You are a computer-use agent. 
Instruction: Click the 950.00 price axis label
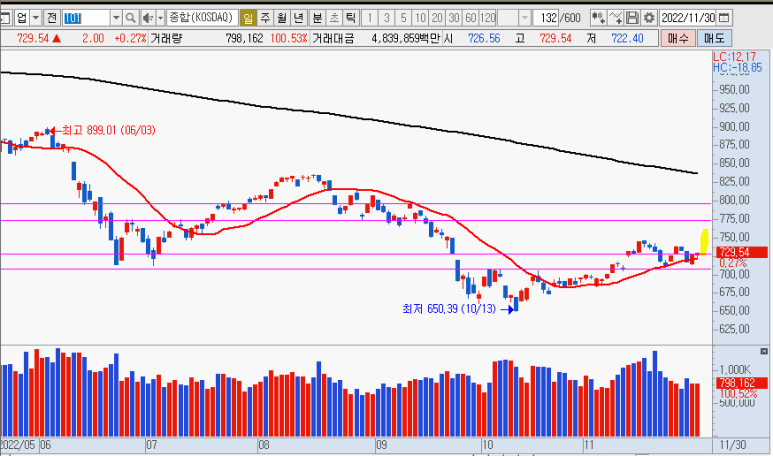[x=734, y=90]
